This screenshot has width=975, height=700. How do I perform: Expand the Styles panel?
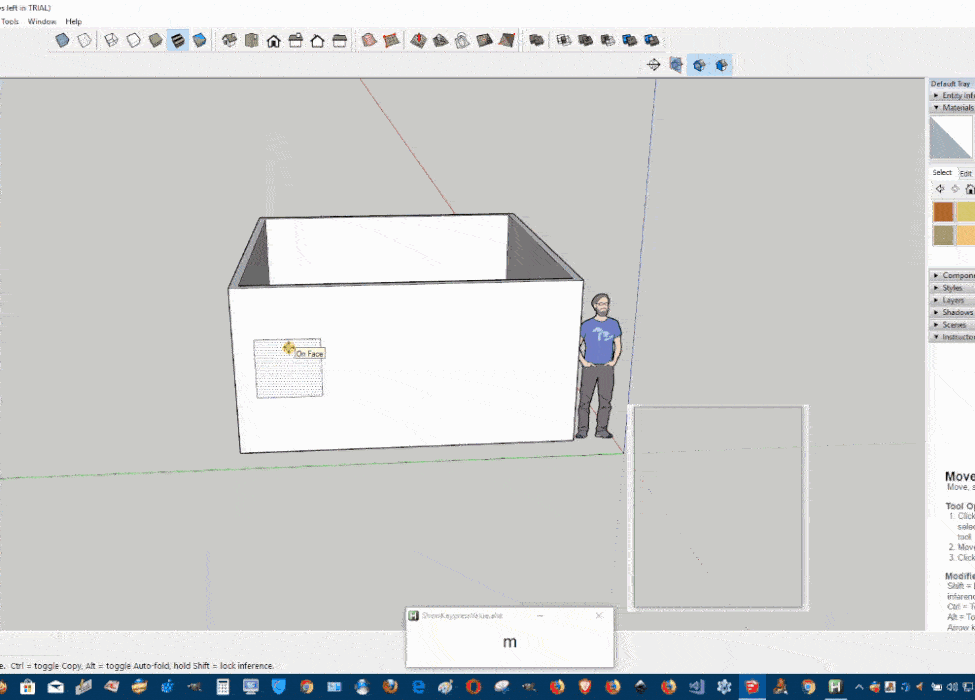tap(952, 288)
